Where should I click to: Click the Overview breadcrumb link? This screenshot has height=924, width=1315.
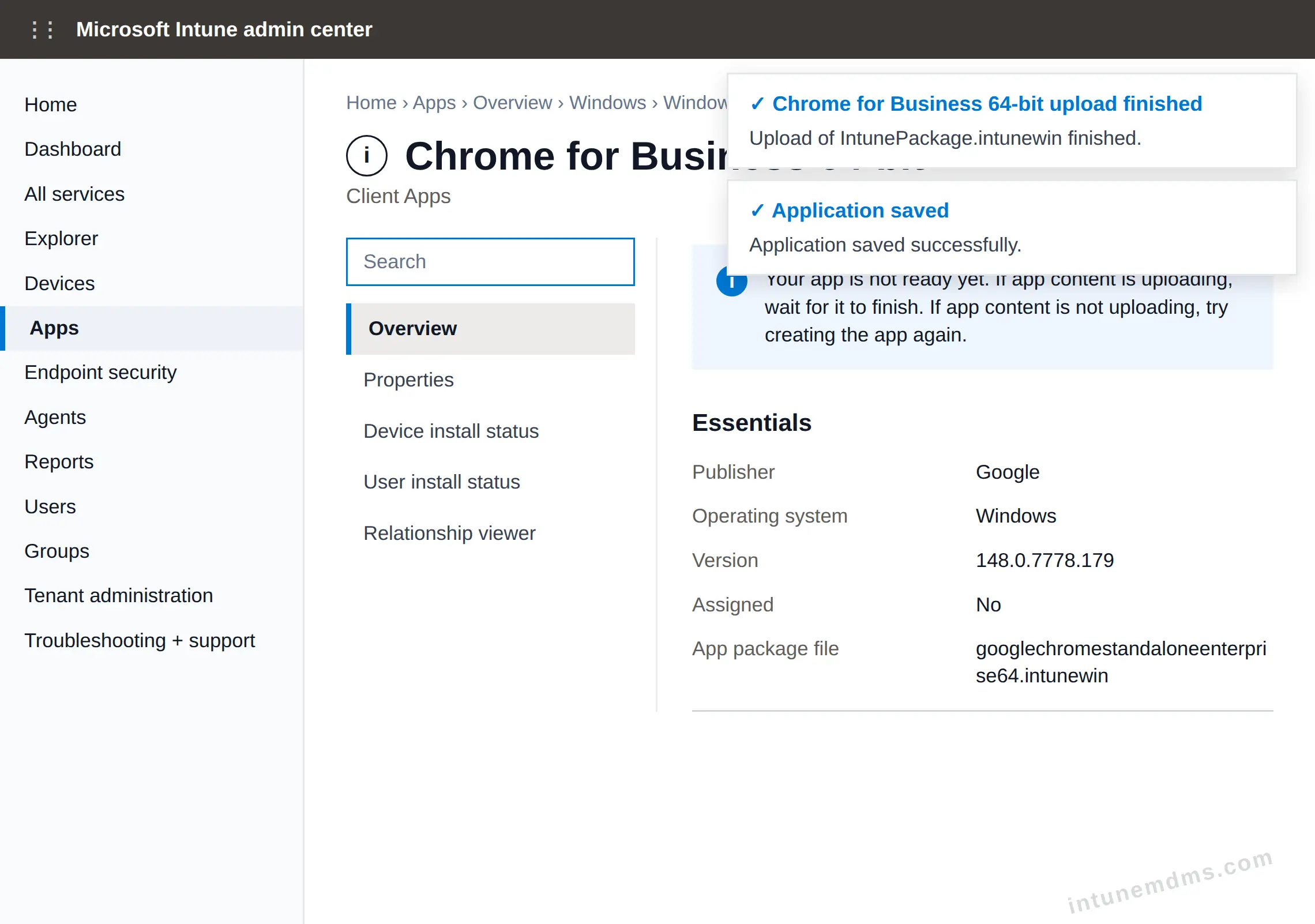pyautogui.click(x=513, y=103)
